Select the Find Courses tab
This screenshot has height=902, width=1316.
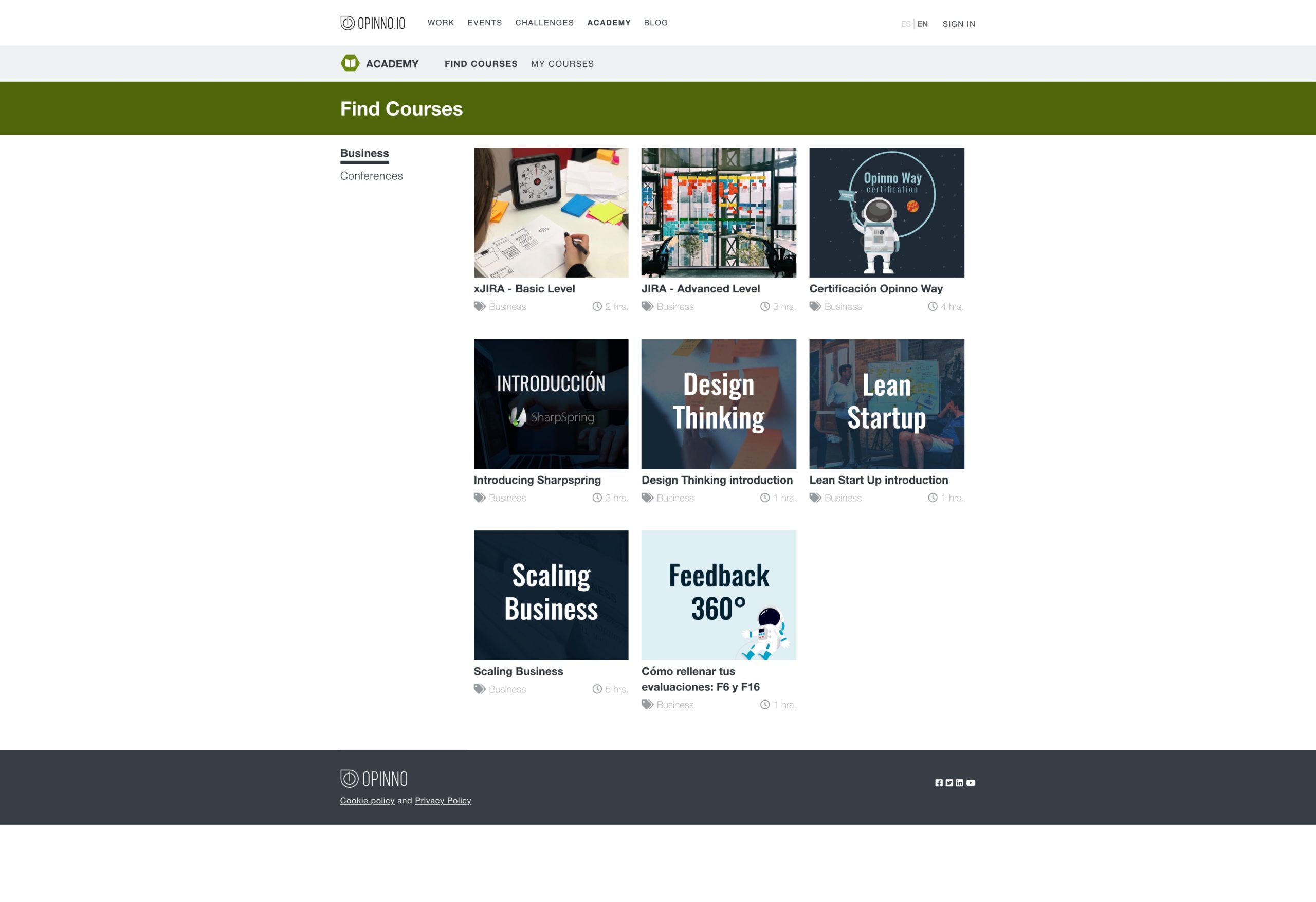coord(481,63)
